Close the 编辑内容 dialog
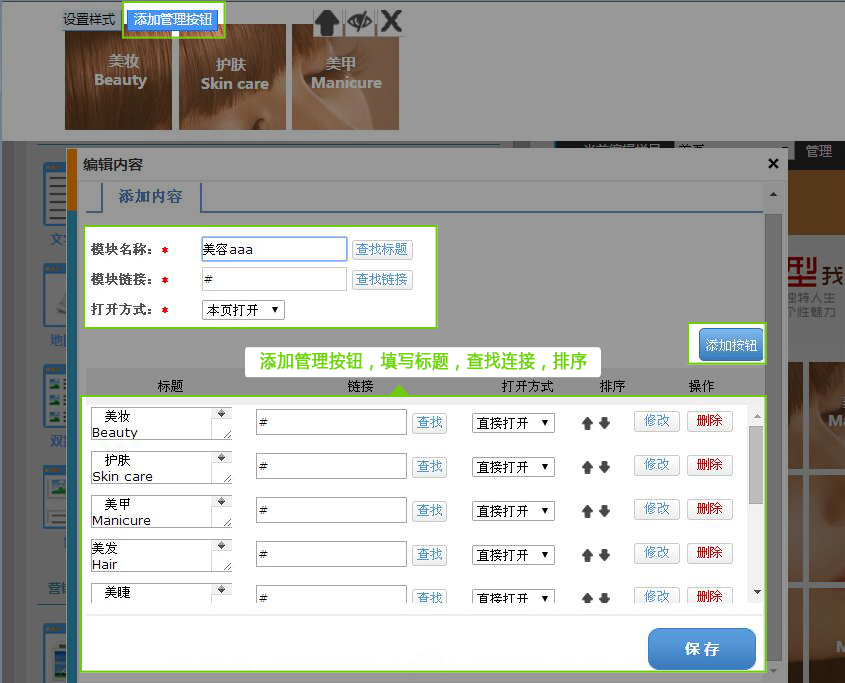This screenshot has width=845, height=683. tap(773, 164)
